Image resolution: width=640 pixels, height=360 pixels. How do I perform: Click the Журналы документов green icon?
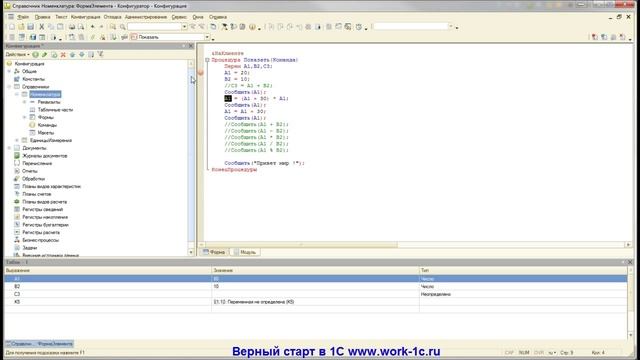coord(17,156)
